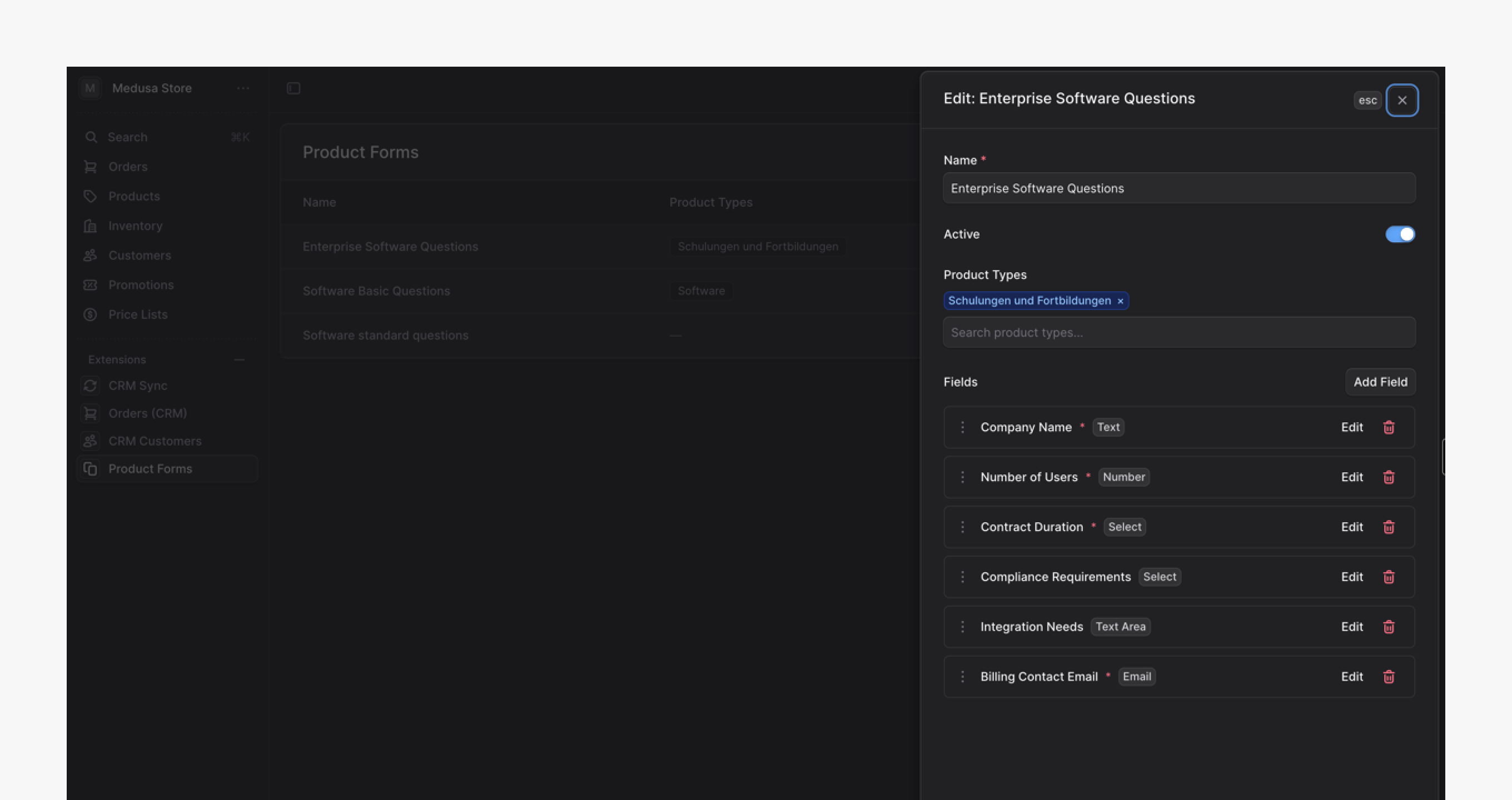Screen dimensions: 1512x800
Task: Edit the Integration Needs field
Action: [x=1352, y=627]
